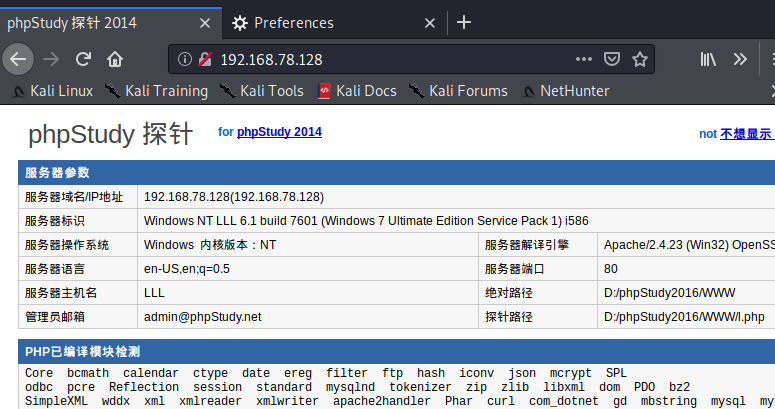
Task: Follow the phpStudy 2014 hyperlink
Action: (279, 132)
